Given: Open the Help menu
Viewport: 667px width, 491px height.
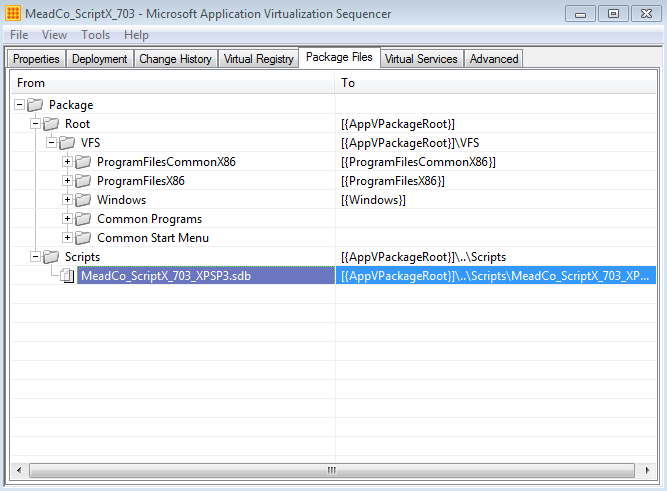Looking at the screenshot, I should click(136, 35).
